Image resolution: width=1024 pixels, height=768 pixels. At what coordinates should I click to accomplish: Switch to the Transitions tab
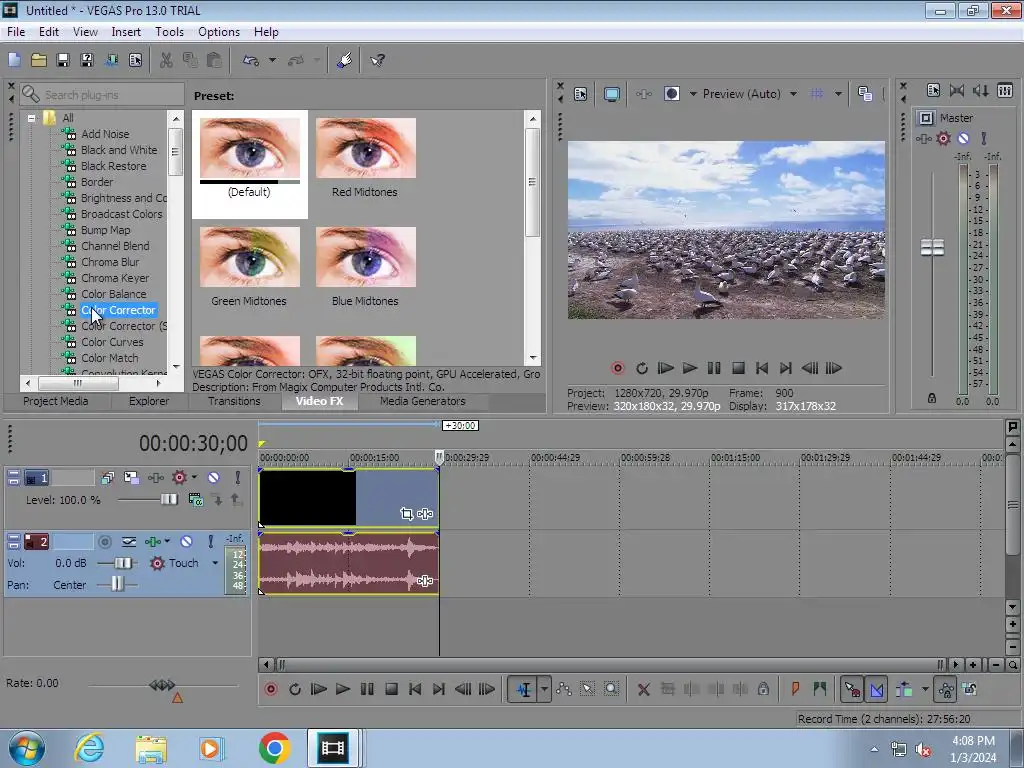[x=234, y=401]
